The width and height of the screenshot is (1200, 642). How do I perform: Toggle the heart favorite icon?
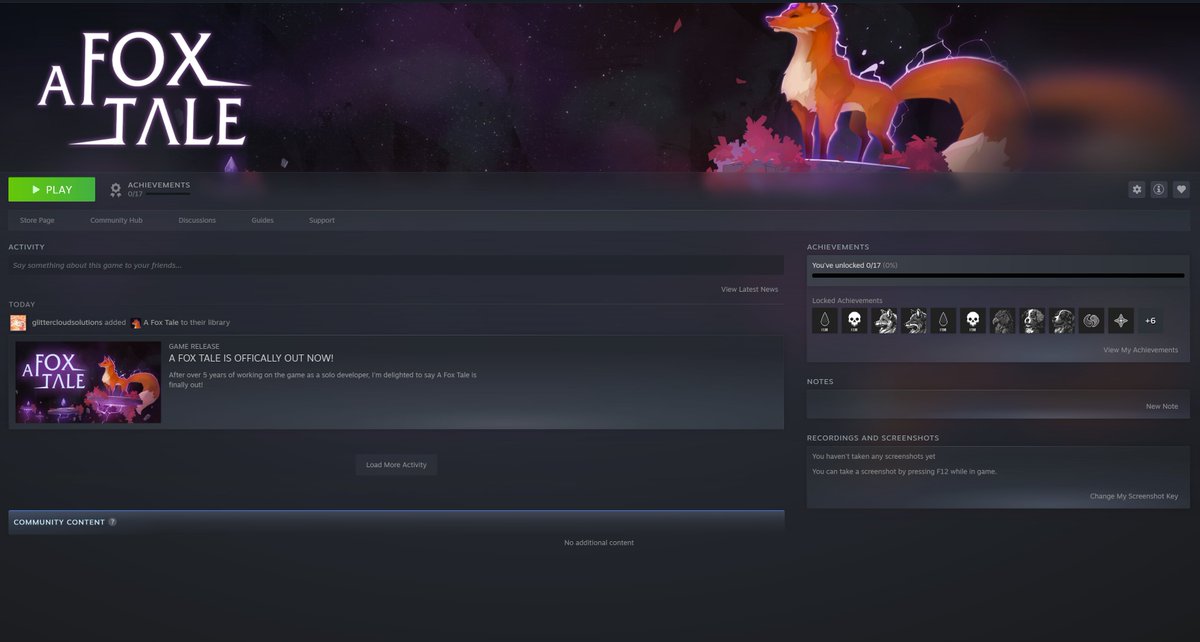1181,189
